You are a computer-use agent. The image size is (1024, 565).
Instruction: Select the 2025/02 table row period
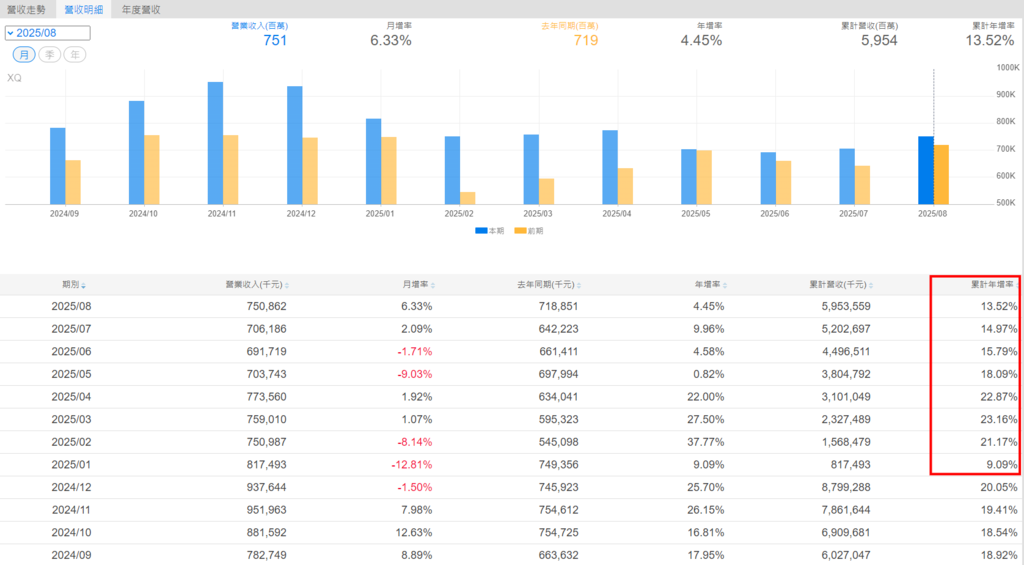[x=71, y=442]
